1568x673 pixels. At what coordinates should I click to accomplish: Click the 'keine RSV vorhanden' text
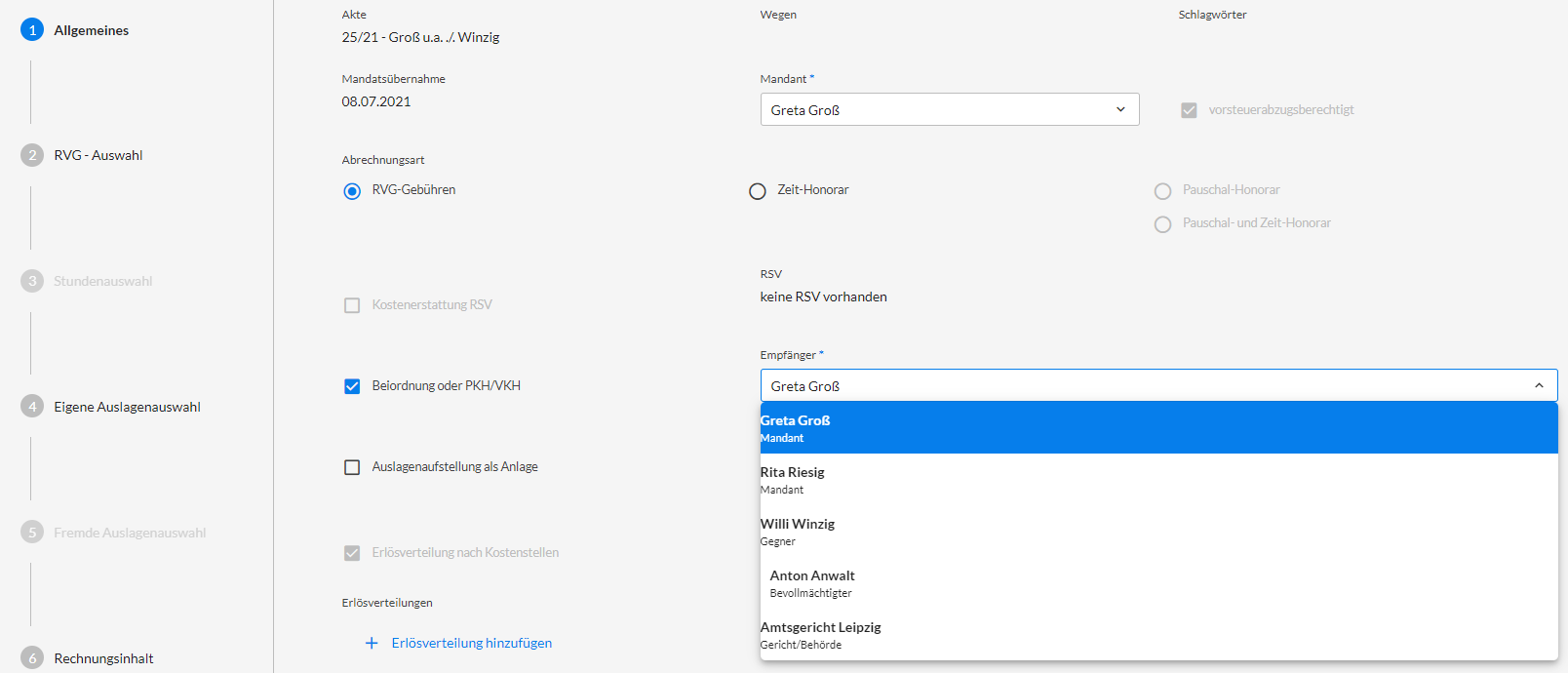tap(824, 297)
